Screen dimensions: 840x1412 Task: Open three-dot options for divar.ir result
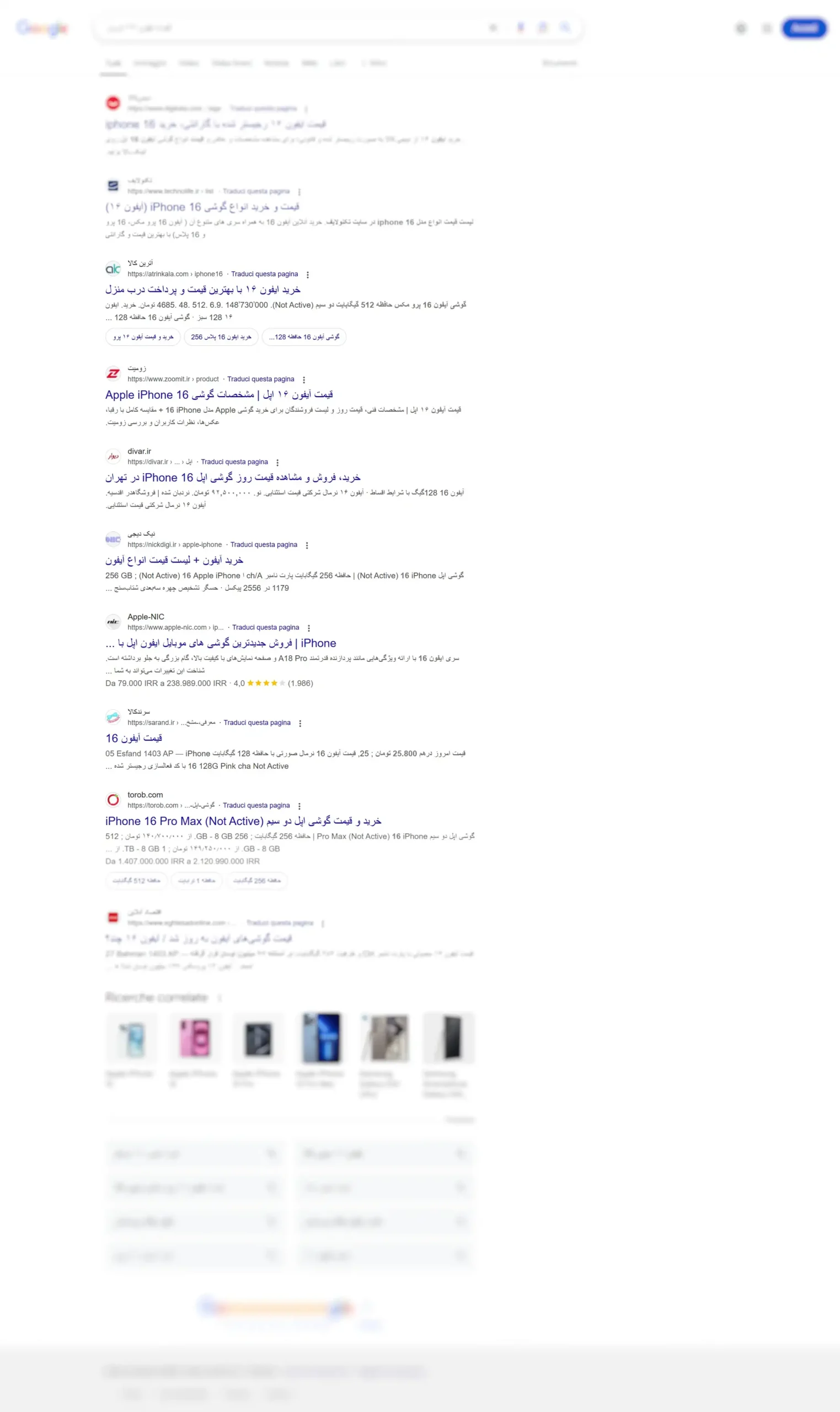coord(277,462)
